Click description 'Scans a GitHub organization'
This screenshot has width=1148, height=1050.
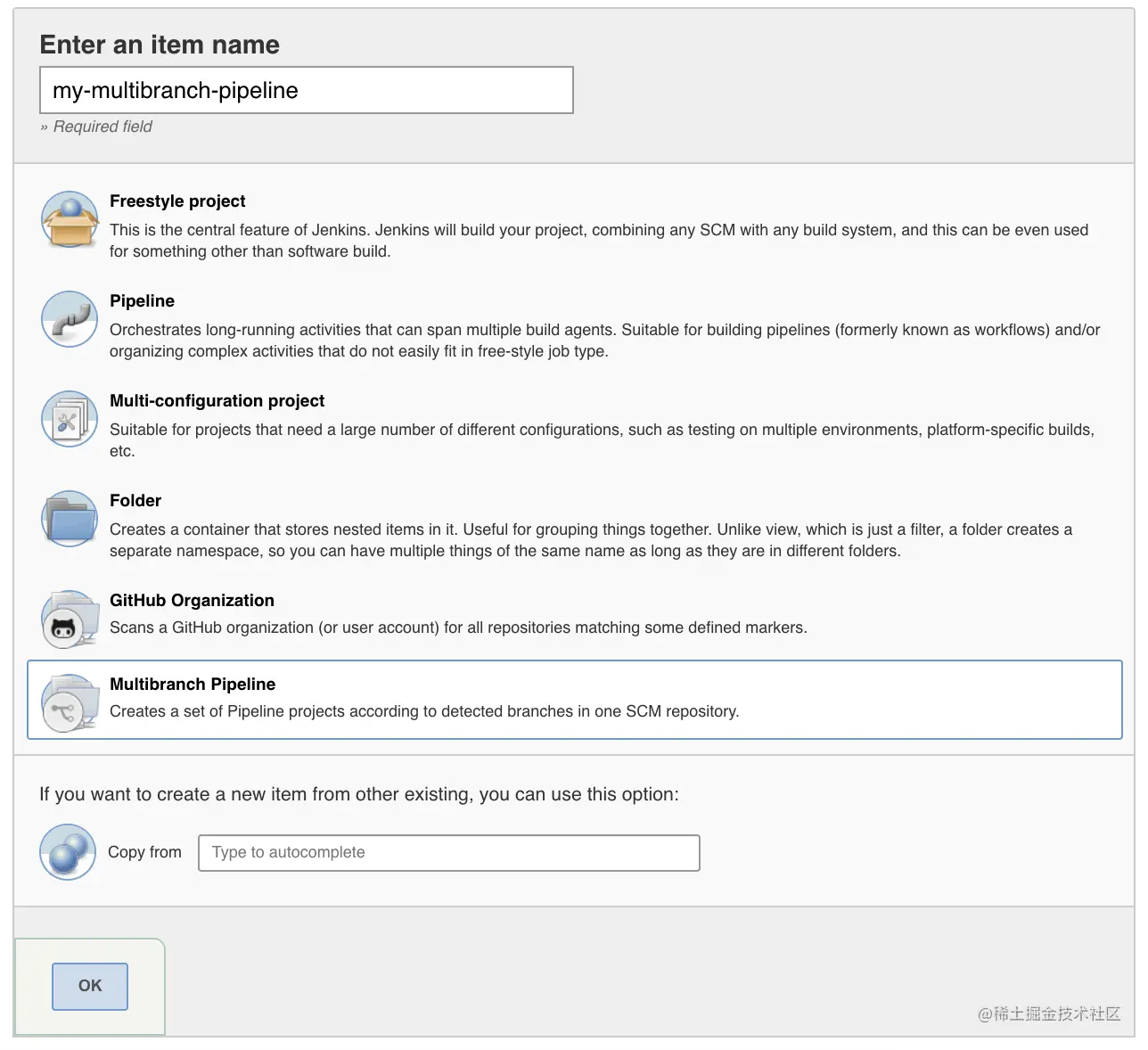(x=458, y=628)
